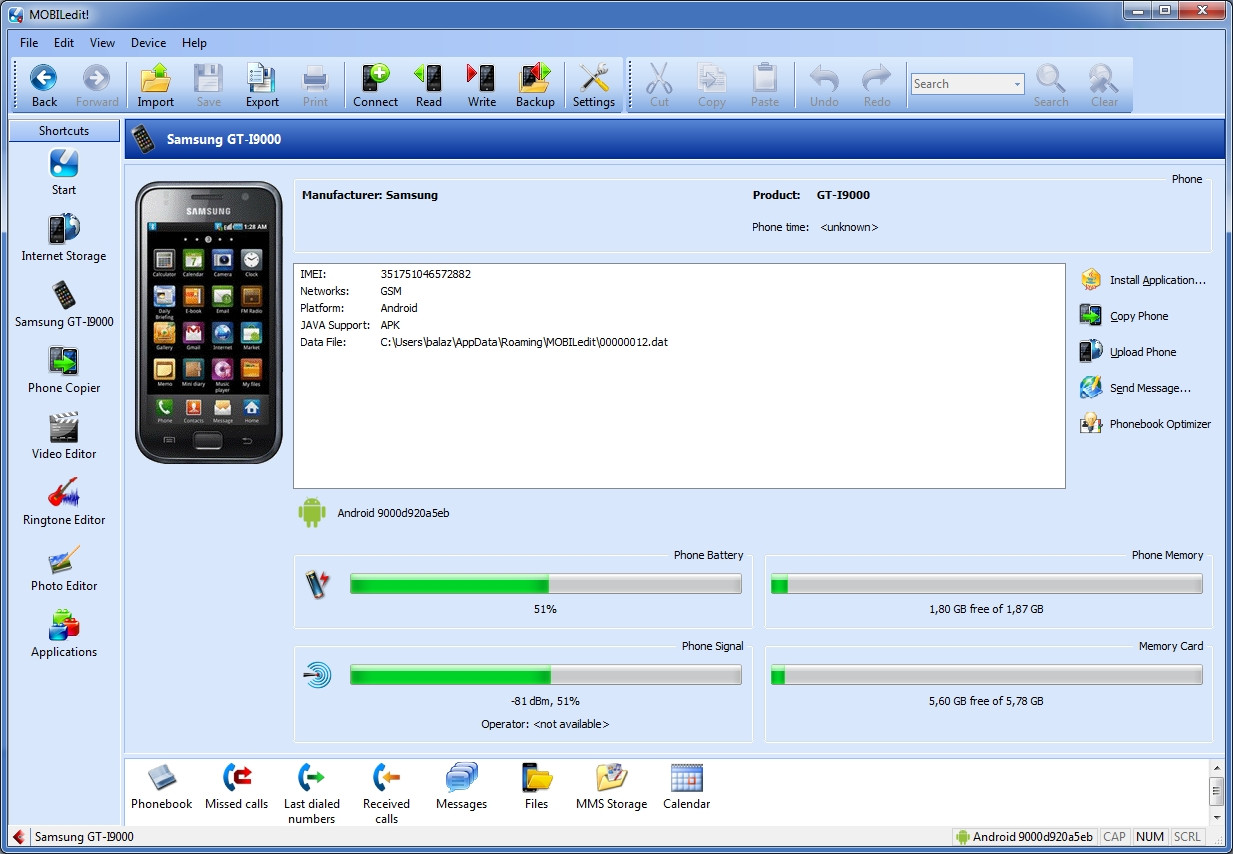This screenshot has width=1233, height=854.
Task: Click the Search magnifier icon
Action: [1051, 85]
